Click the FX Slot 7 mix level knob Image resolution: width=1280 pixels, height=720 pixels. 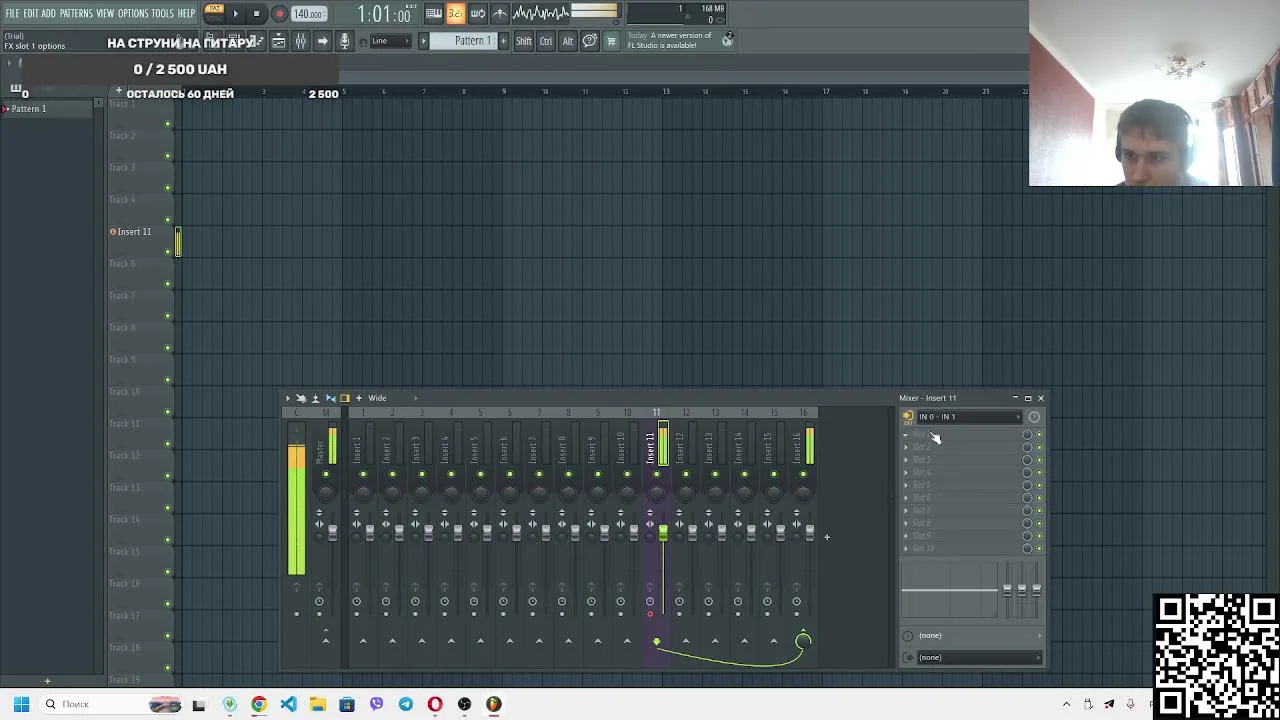1026,511
